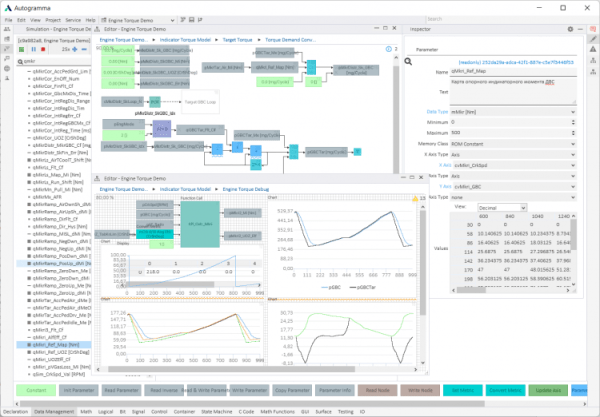
Task: Click the Minimum value stepper arrows
Action: (573, 122)
